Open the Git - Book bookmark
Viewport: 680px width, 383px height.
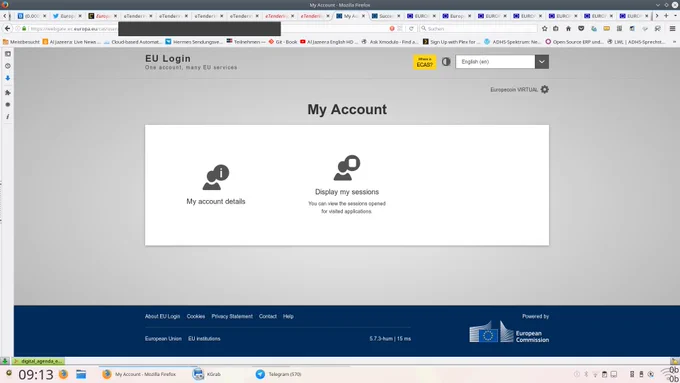[x=283, y=42]
